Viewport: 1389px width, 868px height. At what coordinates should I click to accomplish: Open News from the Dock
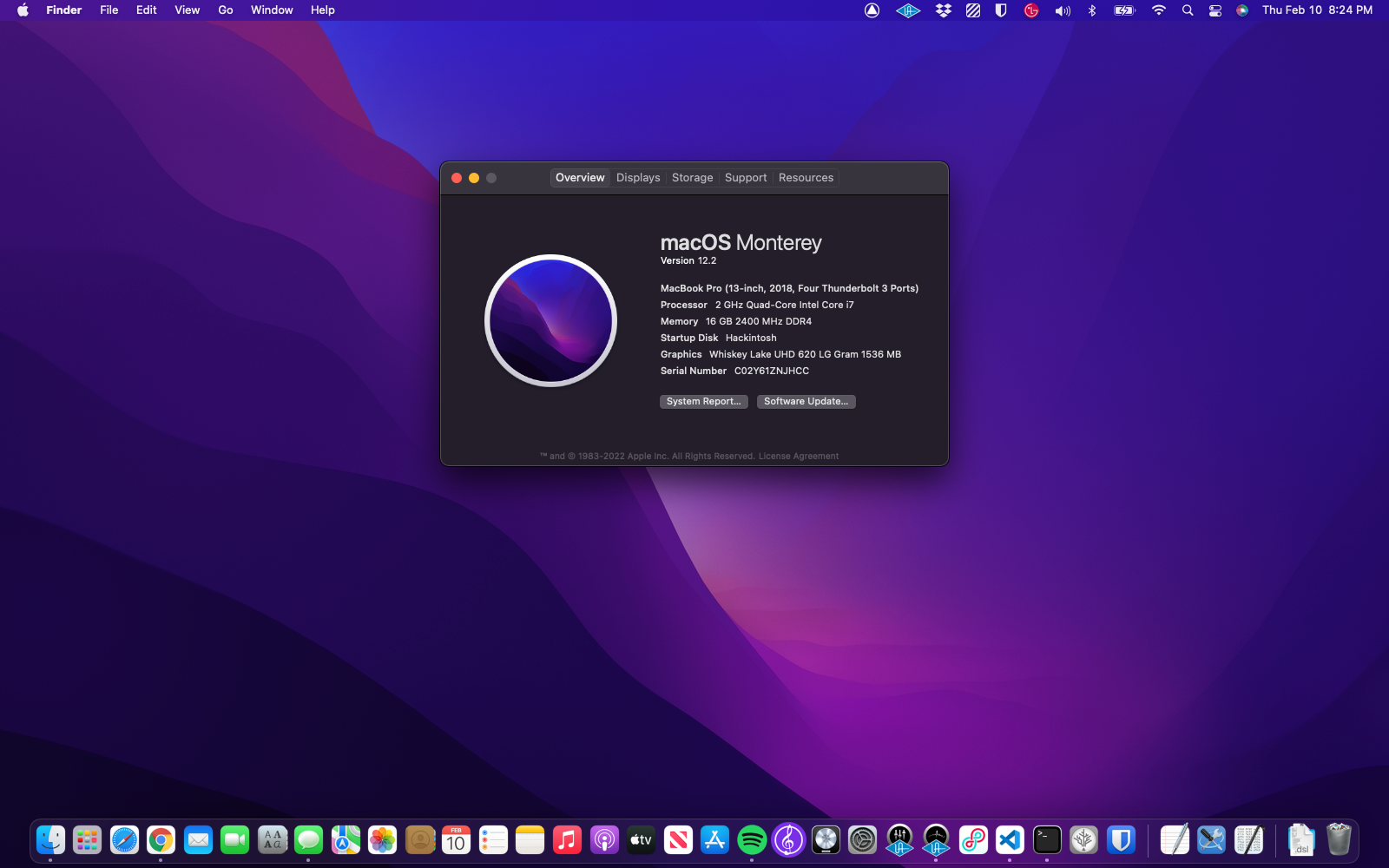coord(678,839)
